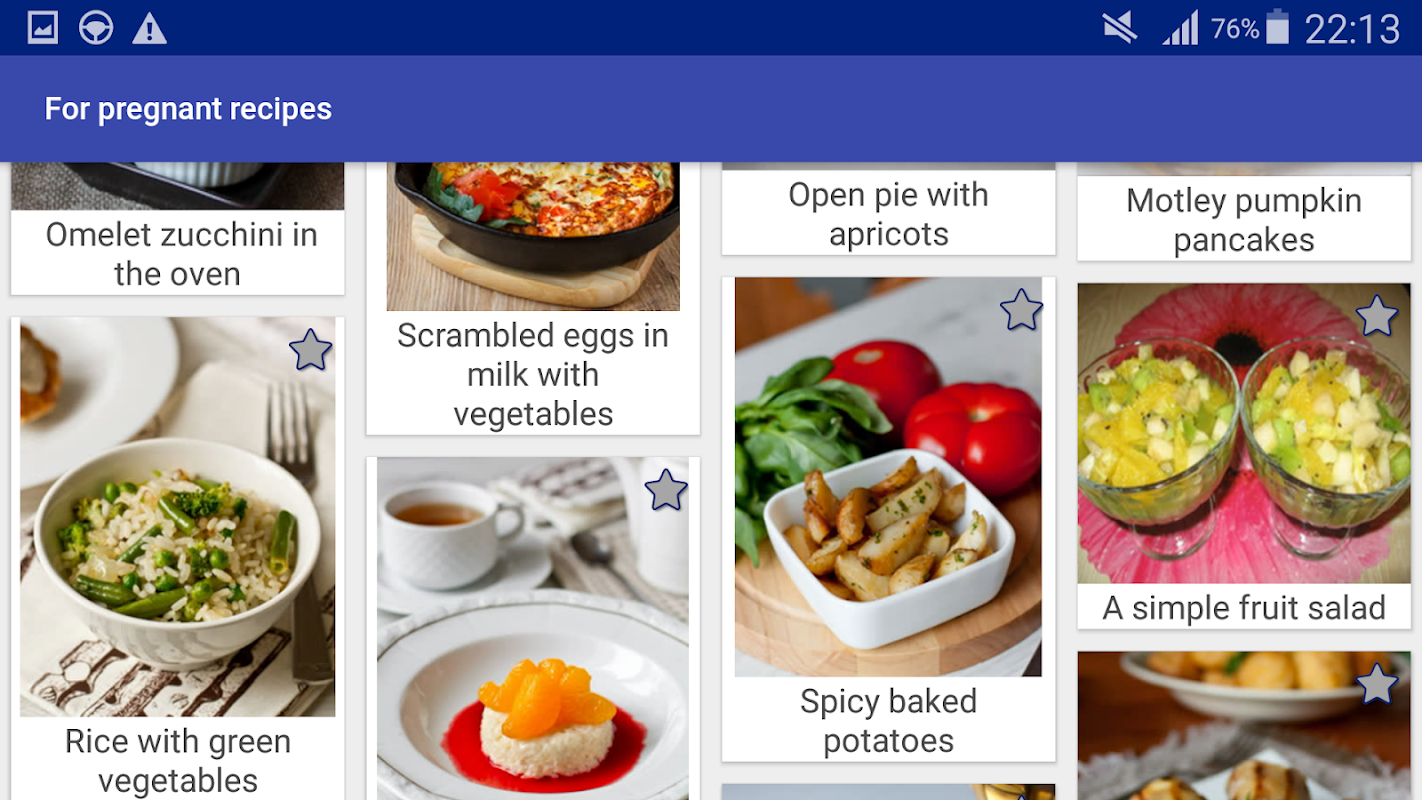Tap the muted sound status icon
Screen dimensions: 1422x800
click(x=1120, y=28)
